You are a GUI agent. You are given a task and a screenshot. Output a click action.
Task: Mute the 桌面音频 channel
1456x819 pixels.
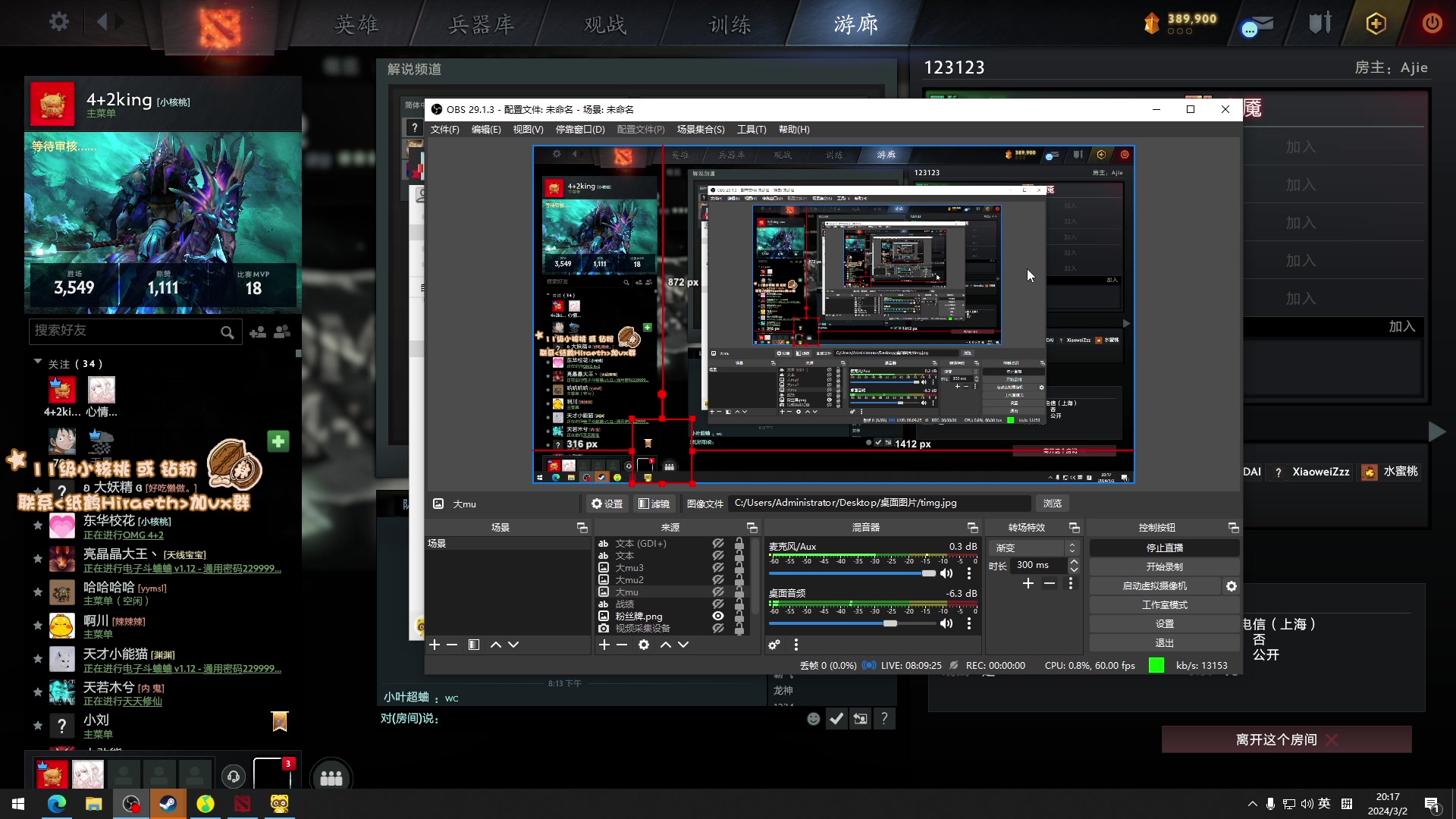tap(946, 623)
